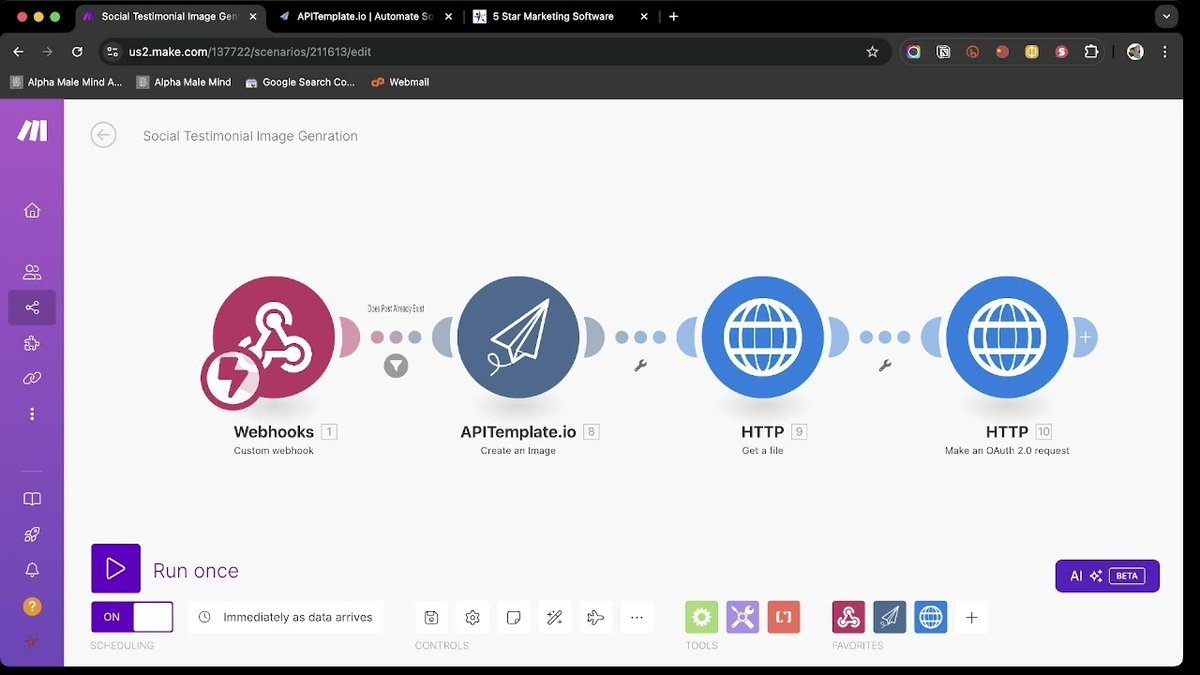This screenshot has width=1200, height=675.
Task: Open the Home icon in sidebar
Action: 32,210
